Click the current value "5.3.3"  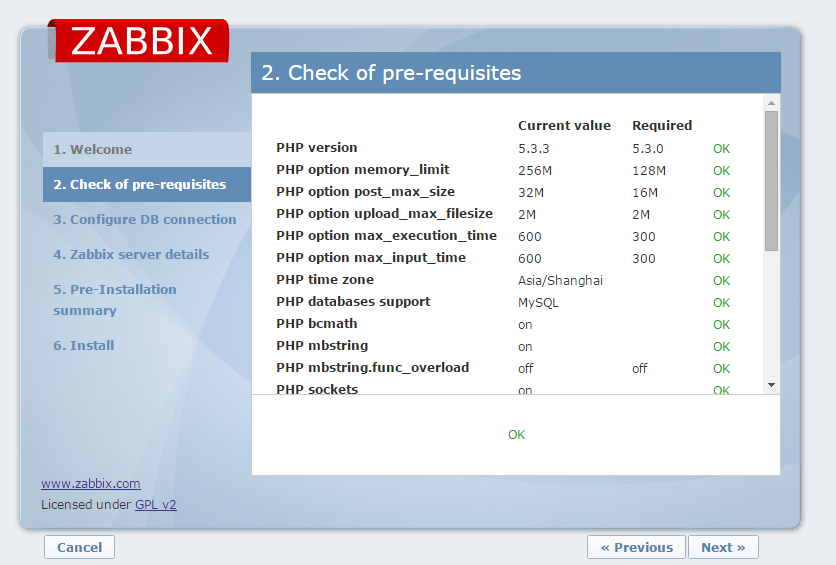tap(534, 149)
